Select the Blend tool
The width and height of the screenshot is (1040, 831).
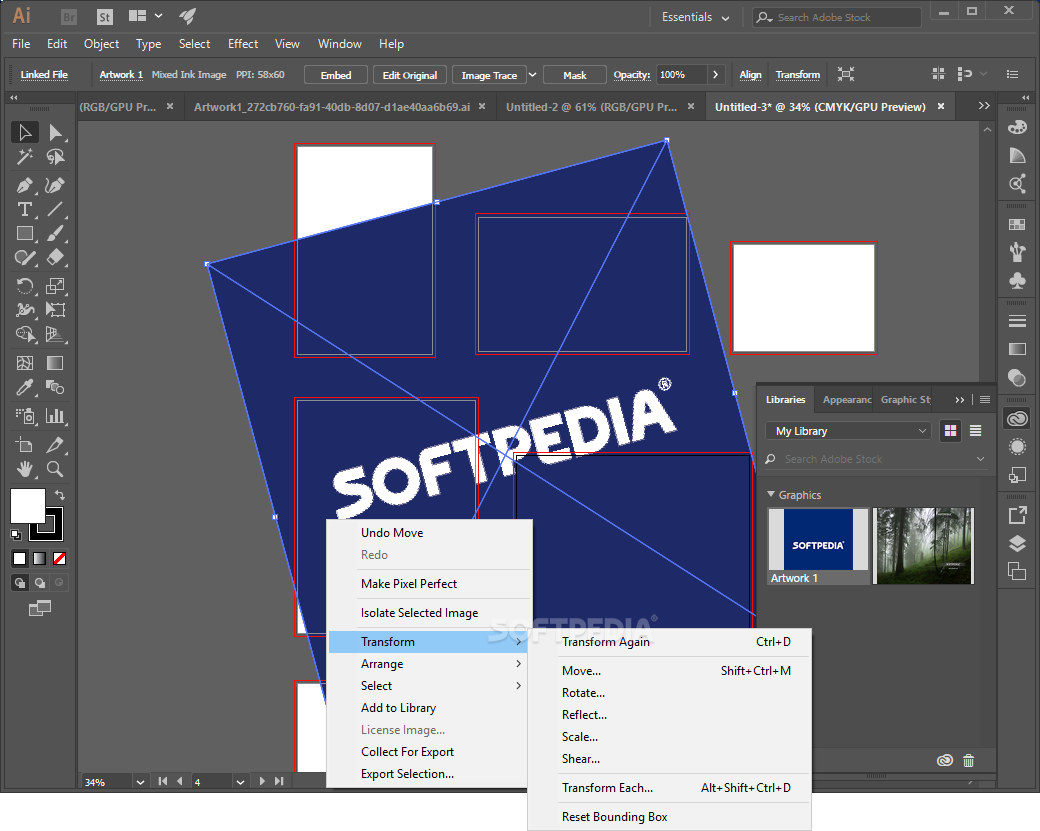click(x=55, y=387)
